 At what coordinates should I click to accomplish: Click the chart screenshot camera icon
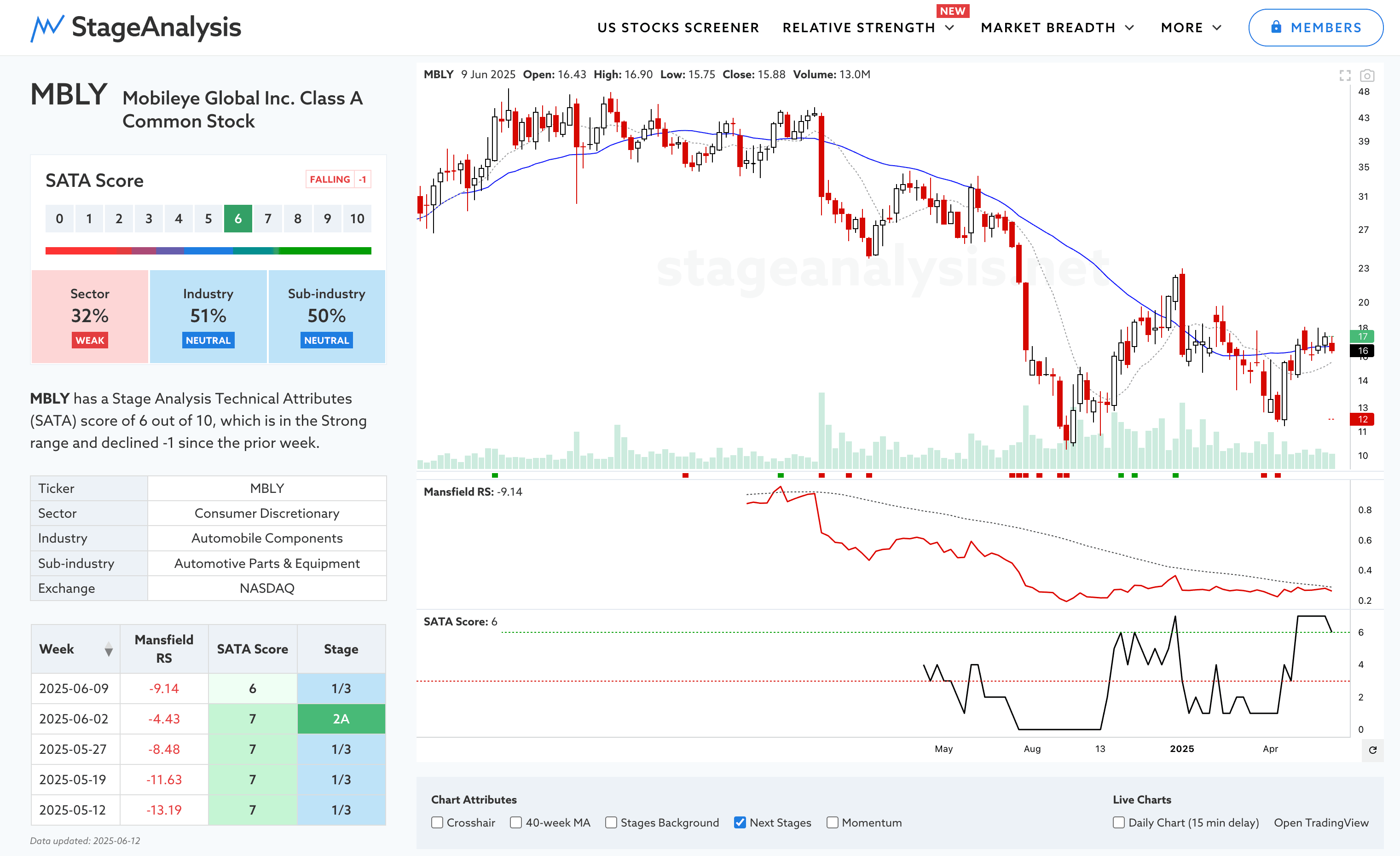coord(1367,75)
